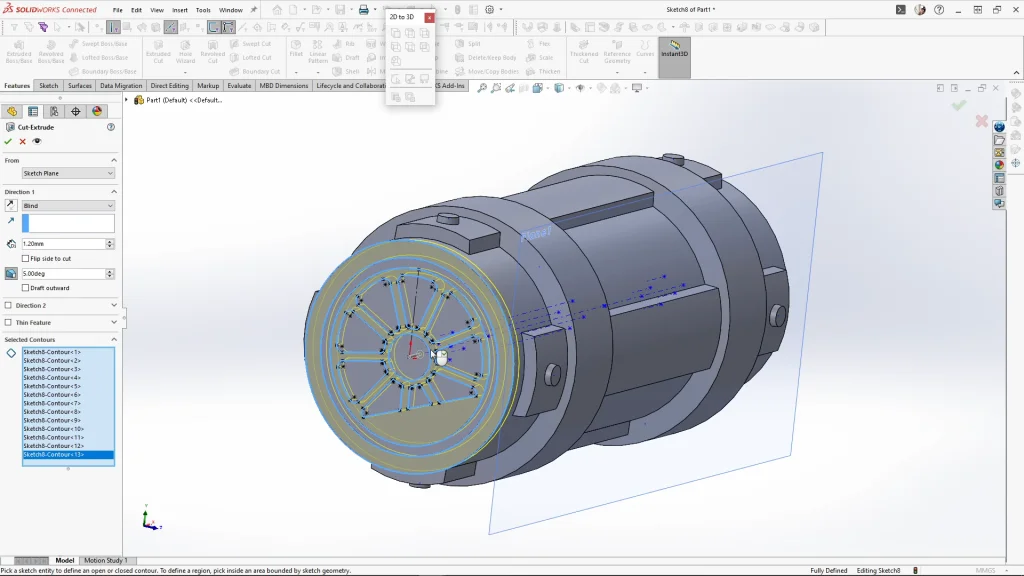Switch to the Evaluate tab
Image resolution: width=1024 pixels, height=576 pixels.
239,86
